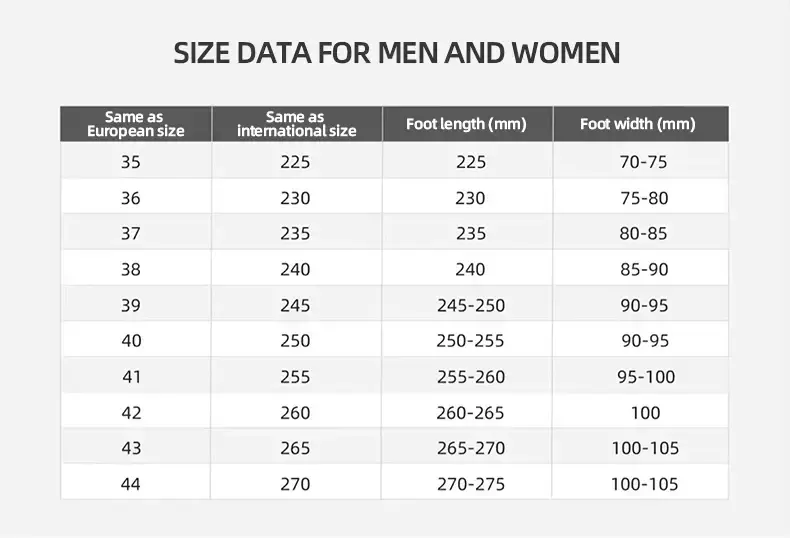Click the 'Foot length (mm)' column header

(x=467, y=124)
